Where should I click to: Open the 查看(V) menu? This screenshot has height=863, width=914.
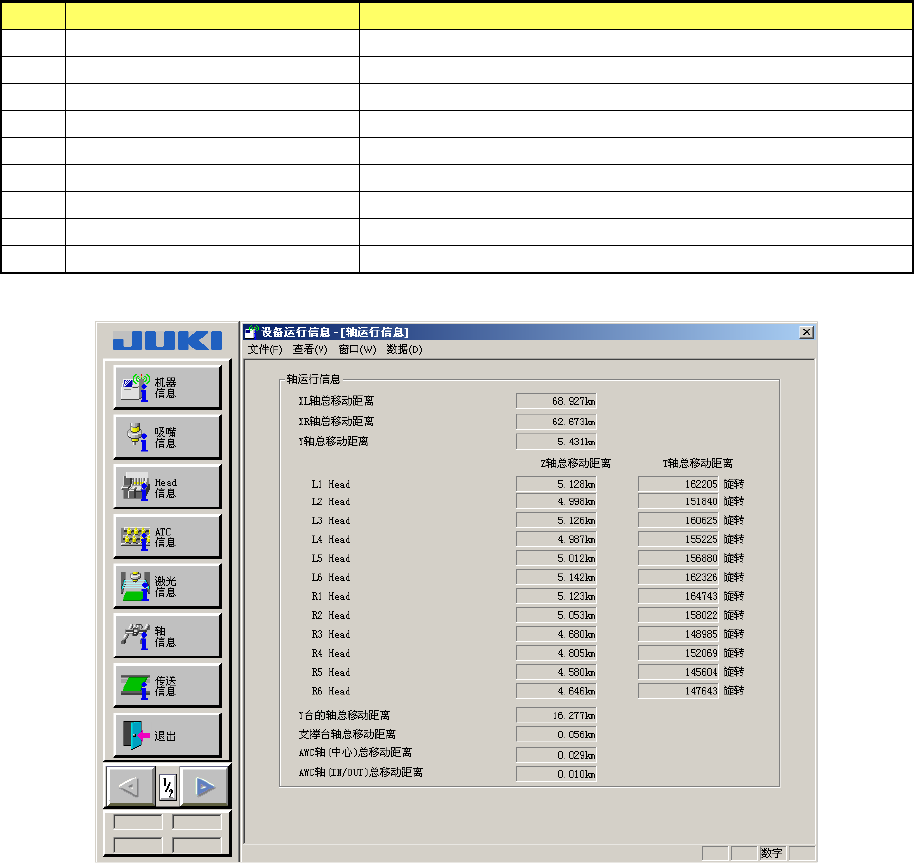pyautogui.click(x=310, y=350)
